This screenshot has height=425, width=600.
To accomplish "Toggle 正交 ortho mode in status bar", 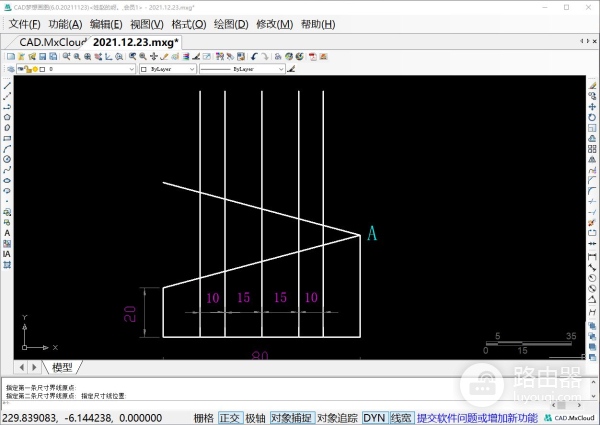I will [230, 417].
